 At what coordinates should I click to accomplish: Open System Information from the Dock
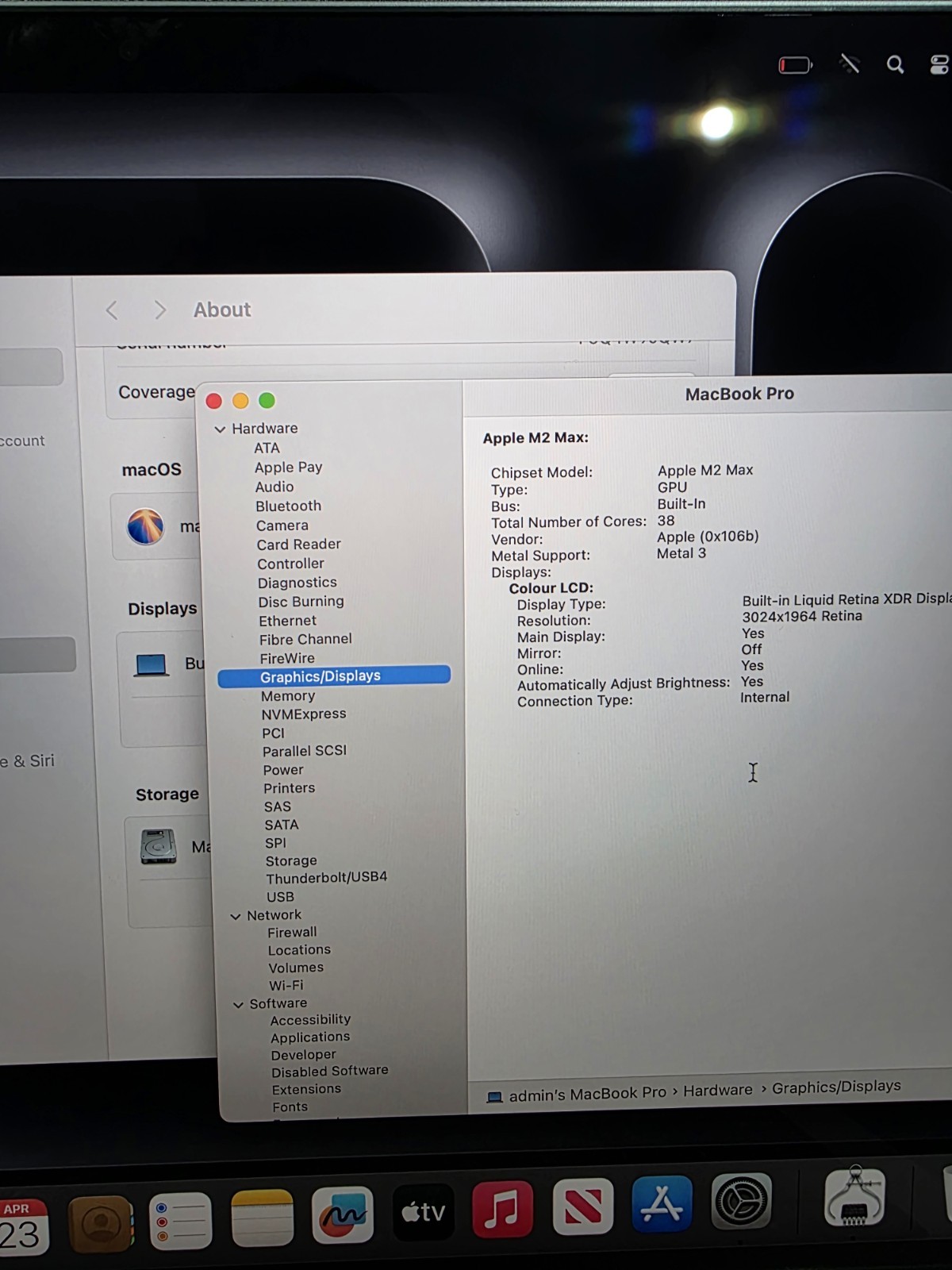pos(854,1197)
